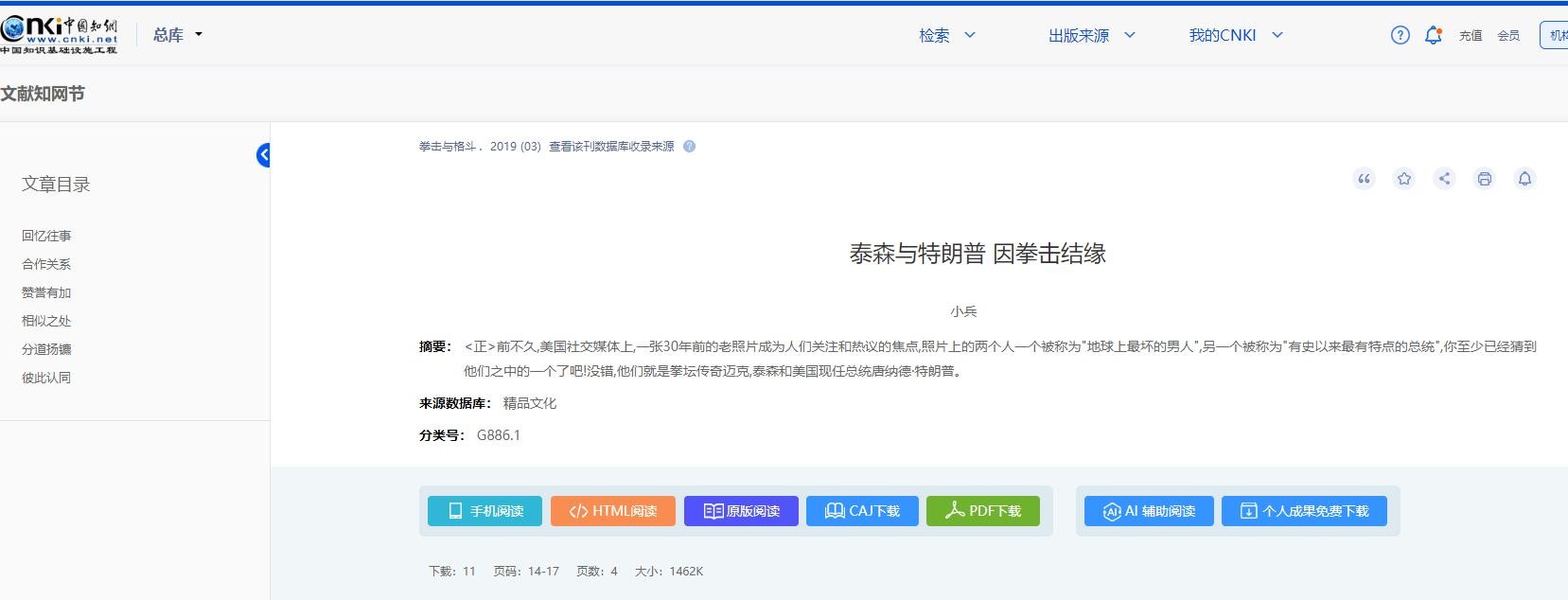Open notifications bell in top header
The height and width of the screenshot is (600, 1568).
click(1434, 35)
